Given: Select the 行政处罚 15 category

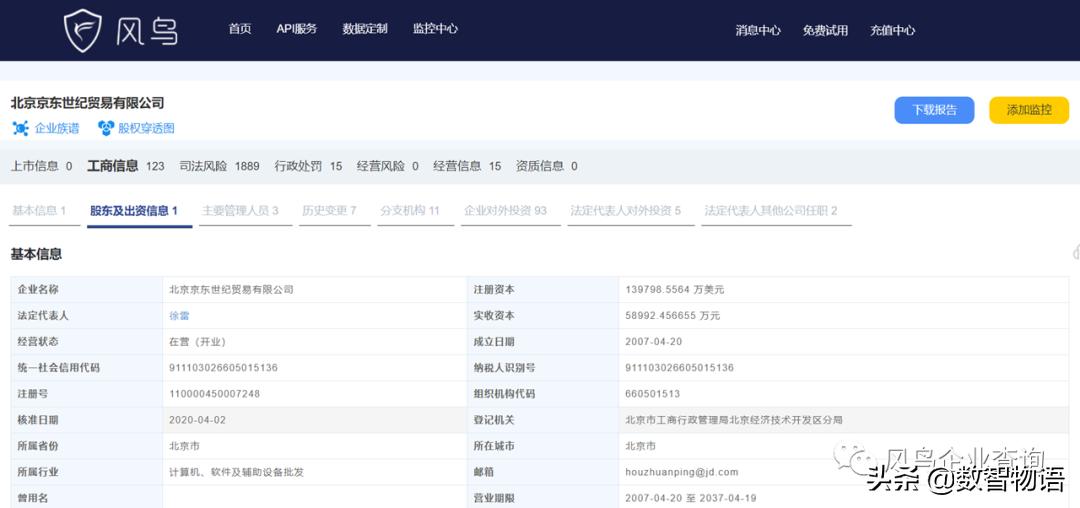Looking at the screenshot, I should pyautogui.click(x=308, y=166).
